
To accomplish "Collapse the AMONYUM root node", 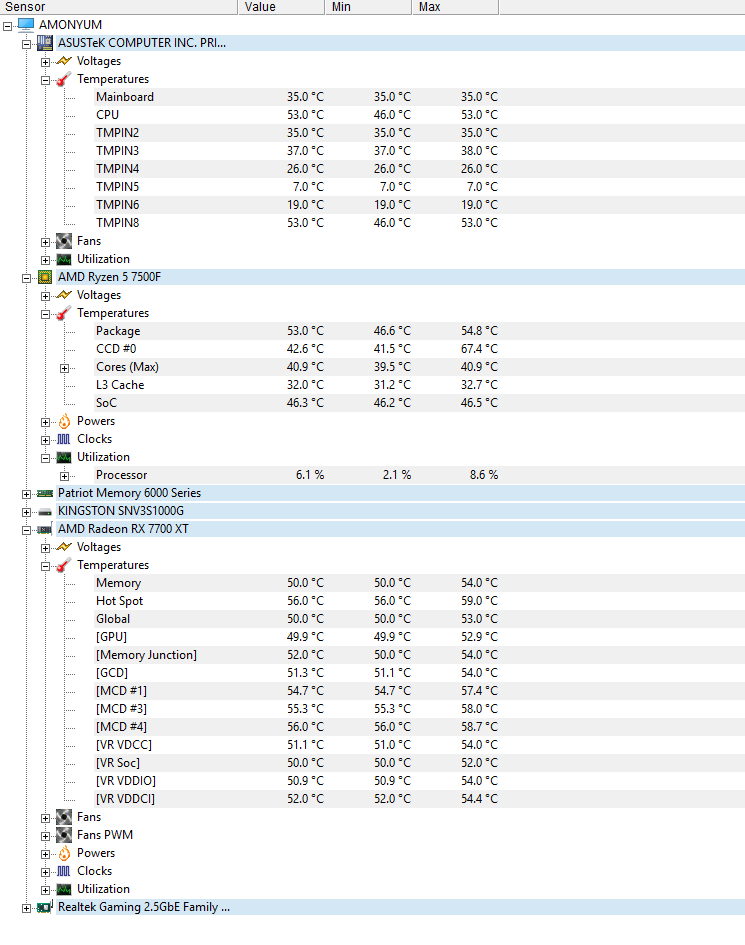I will point(8,26).
